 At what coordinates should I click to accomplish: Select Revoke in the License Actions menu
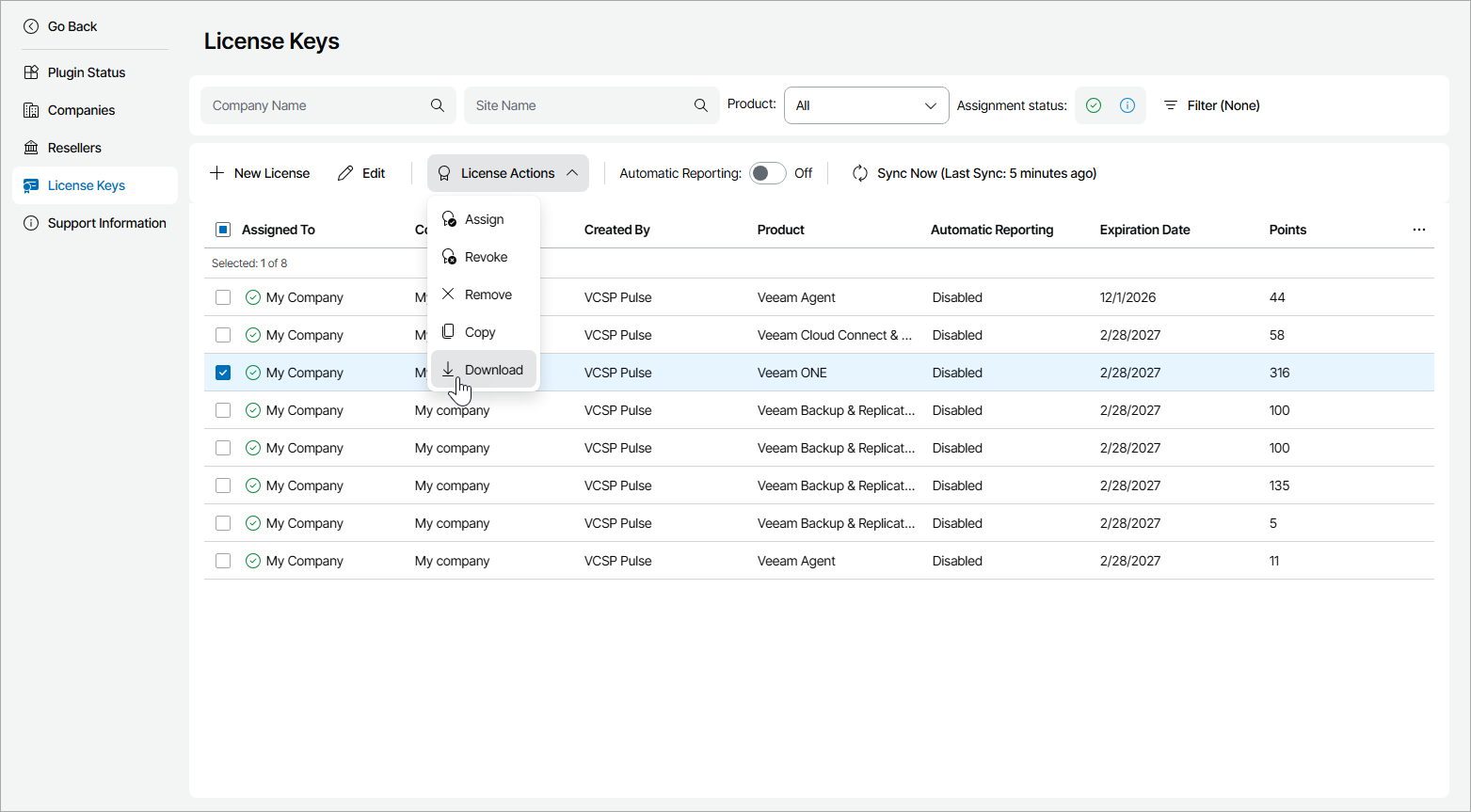pos(484,257)
